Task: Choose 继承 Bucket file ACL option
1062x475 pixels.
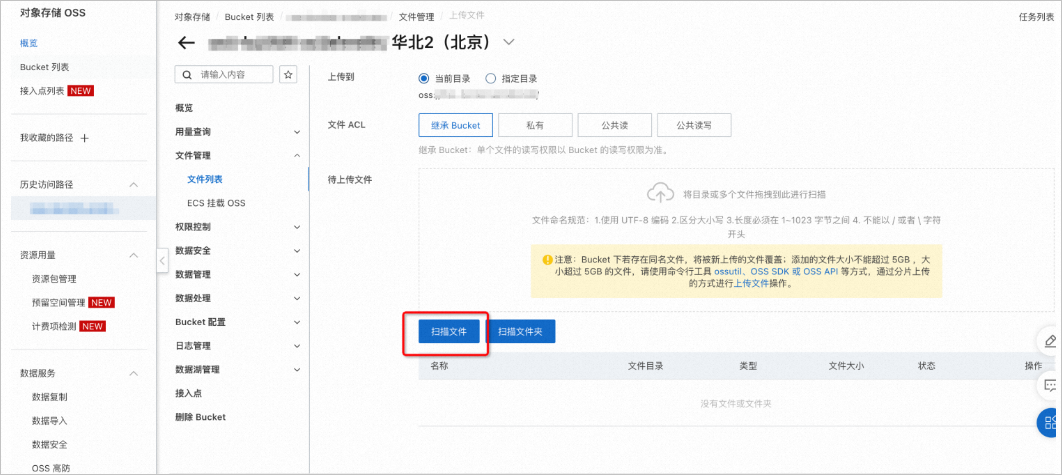Action: [455, 125]
